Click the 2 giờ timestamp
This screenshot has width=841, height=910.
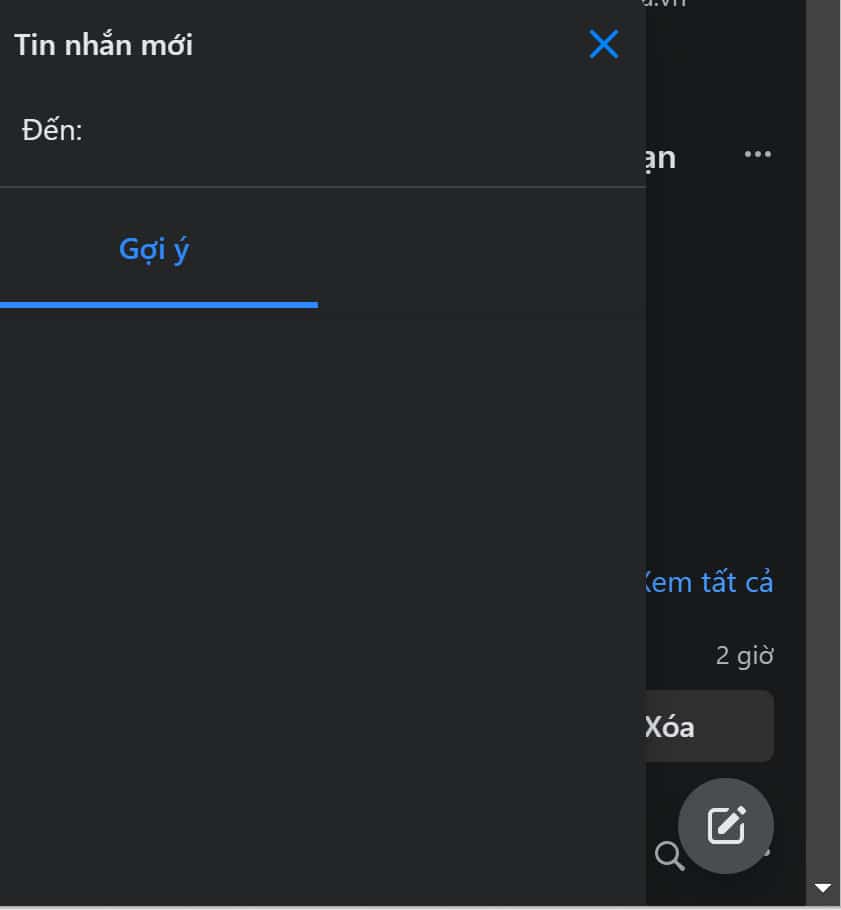[745, 656]
